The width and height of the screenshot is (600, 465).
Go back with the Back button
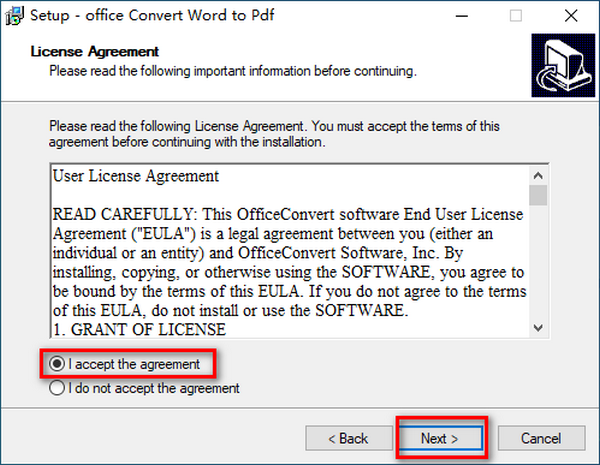pos(349,438)
